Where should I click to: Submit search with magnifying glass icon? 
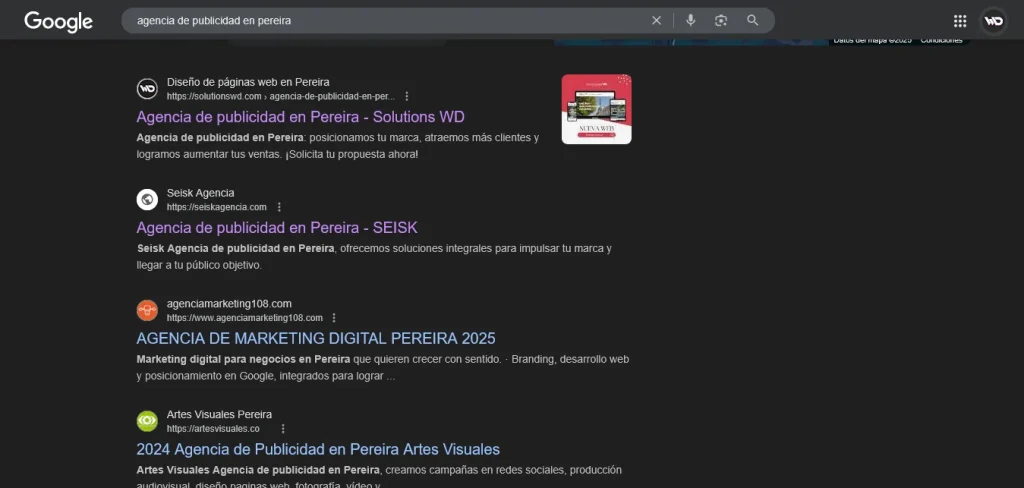(752, 21)
